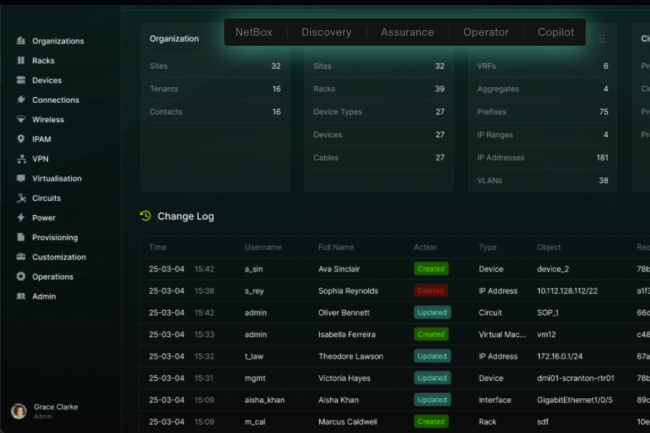
Task: Switch to the Discovery tab
Action: [326, 32]
